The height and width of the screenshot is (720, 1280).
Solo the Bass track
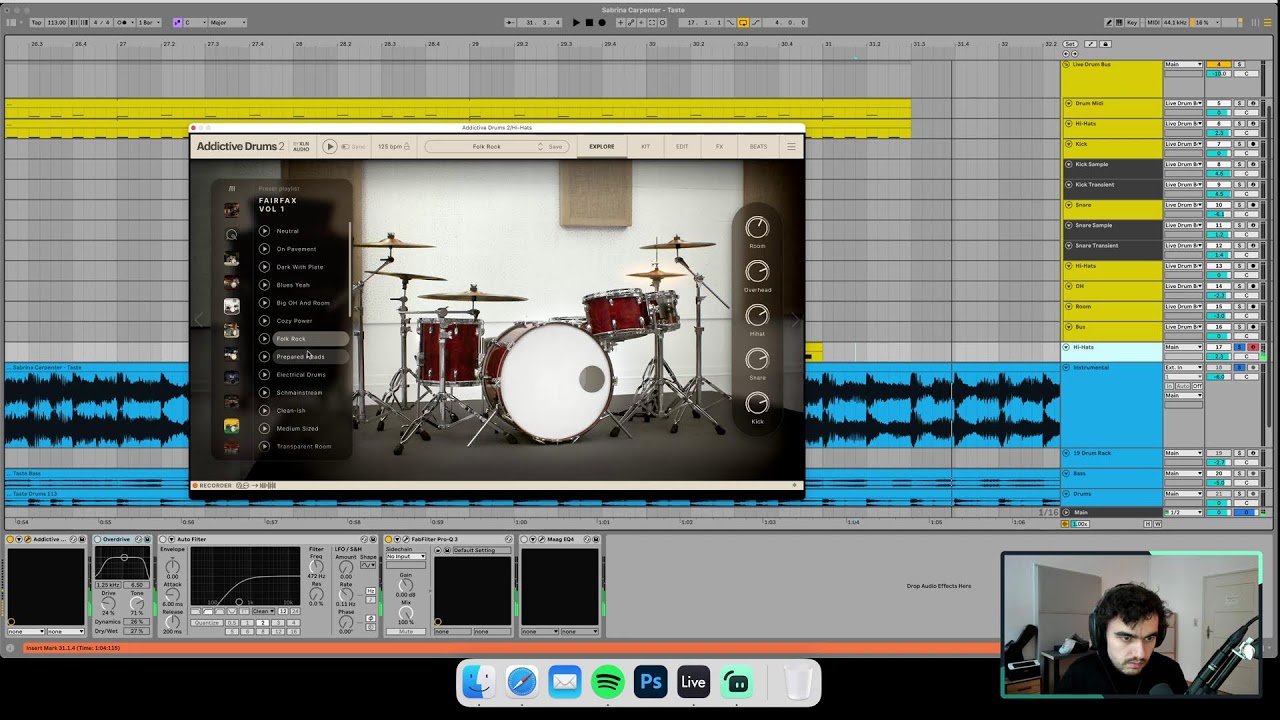[x=1239, y=474]
